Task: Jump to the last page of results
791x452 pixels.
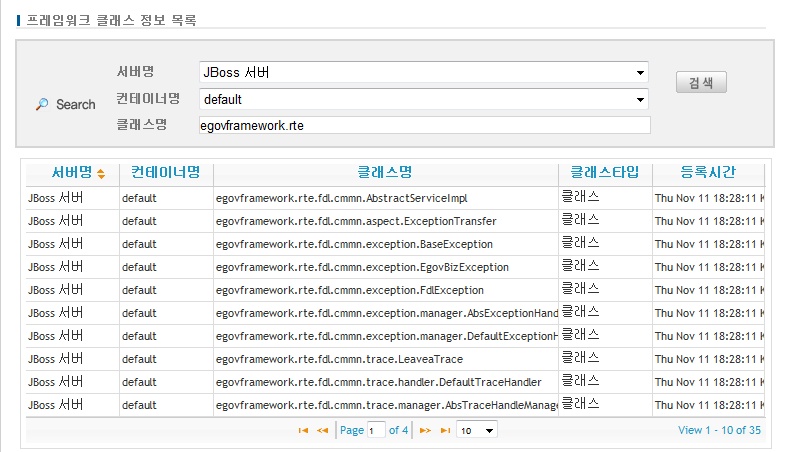Action: click(445, 430)
